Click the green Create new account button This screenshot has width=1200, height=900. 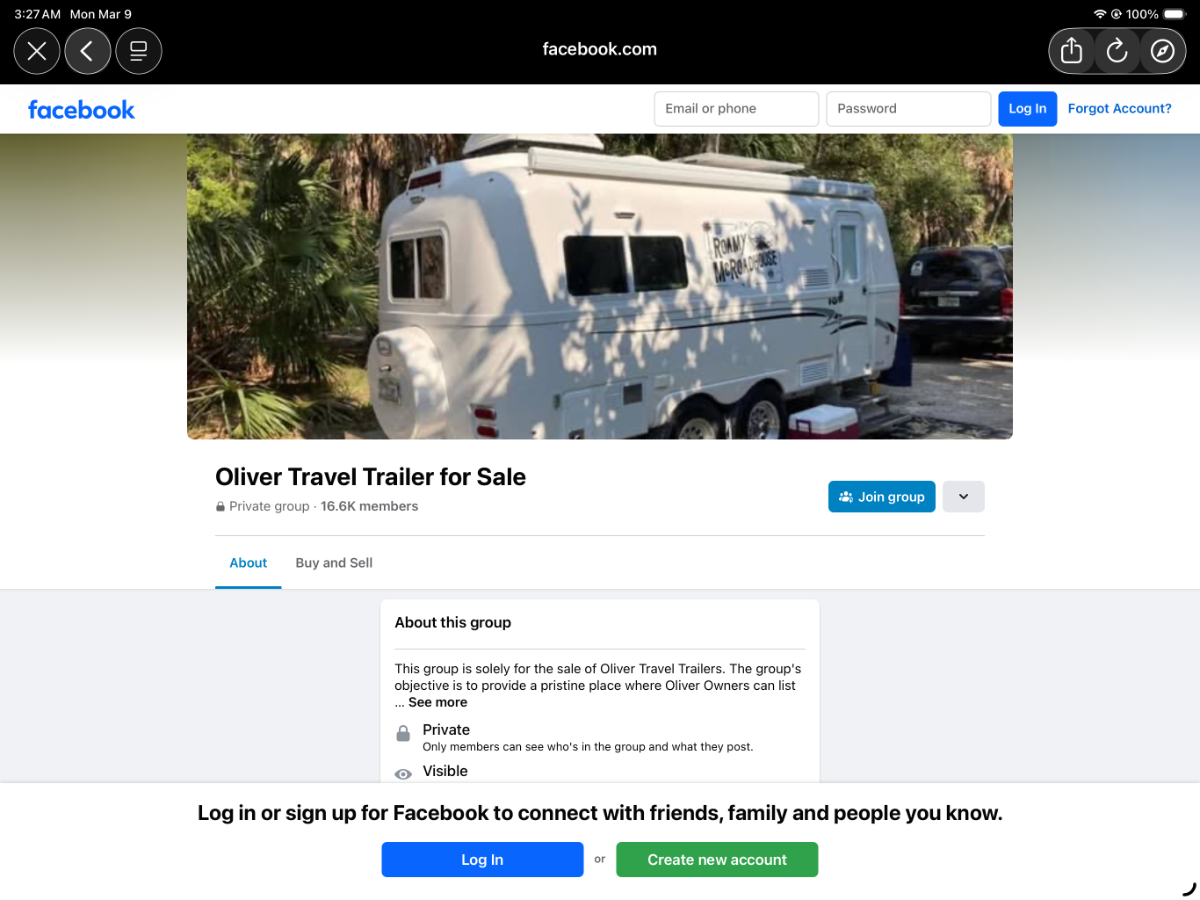pos(717,860)
